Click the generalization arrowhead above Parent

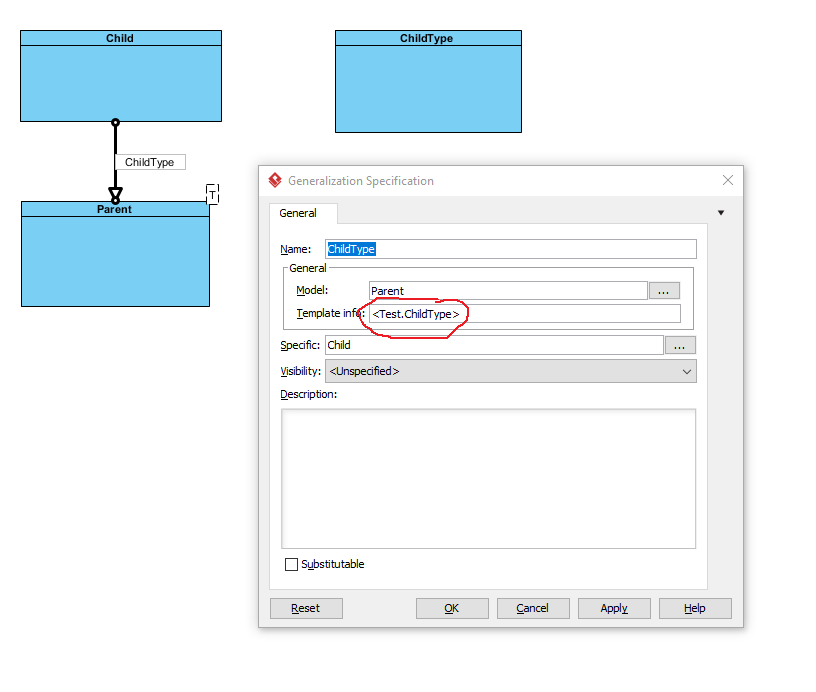[115, 192]
